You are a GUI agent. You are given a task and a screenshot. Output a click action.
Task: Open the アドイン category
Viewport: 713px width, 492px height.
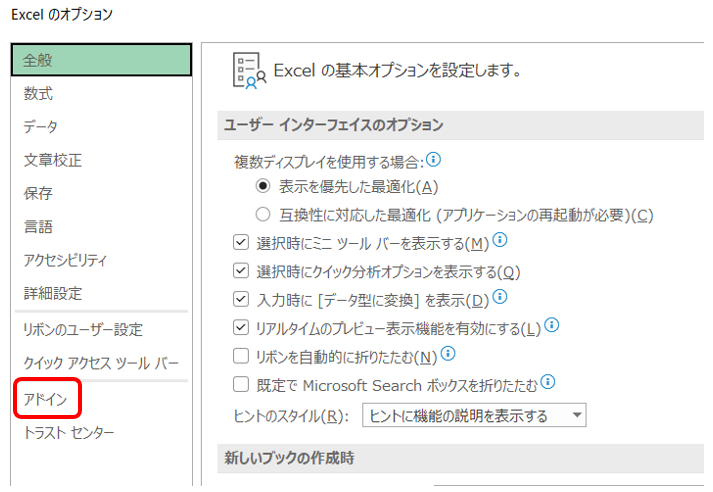tap(46, 399)
